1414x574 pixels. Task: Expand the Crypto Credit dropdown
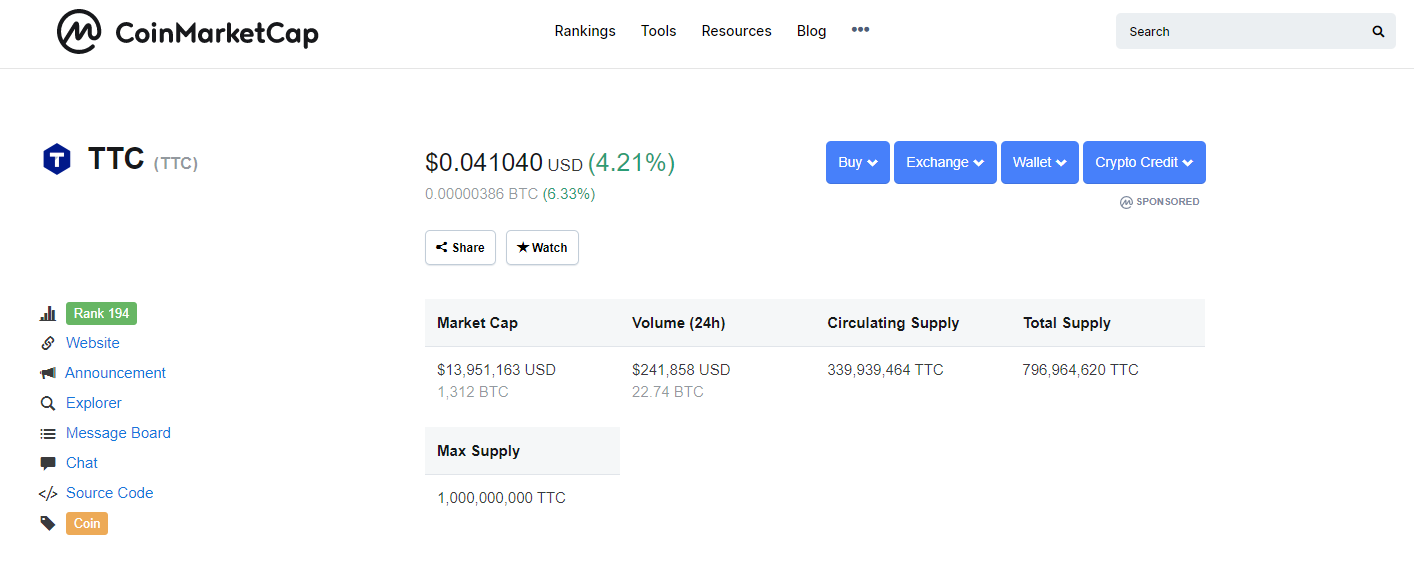pyautogui.click(x=1144, y=162)
